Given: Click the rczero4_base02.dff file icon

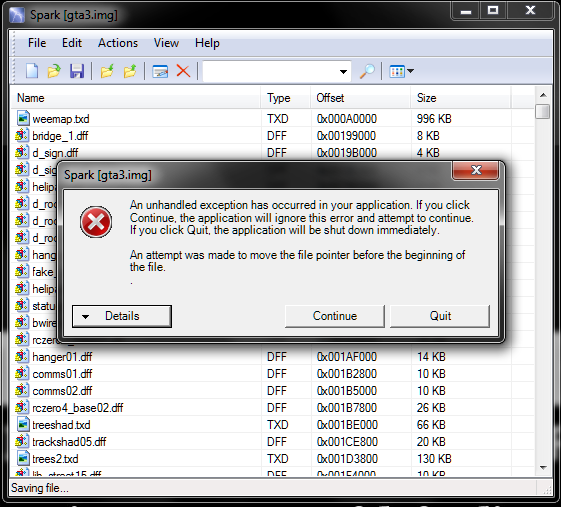Looking at the screenshot, I should click(x=21, y=407).
